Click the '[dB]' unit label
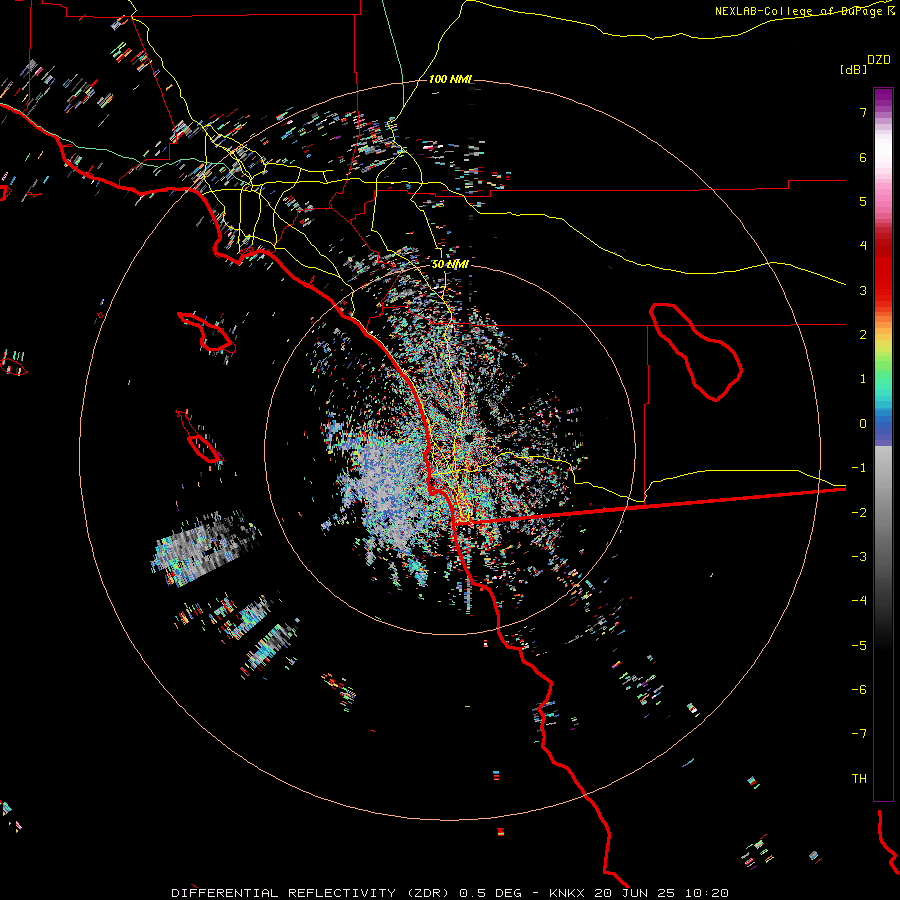This screenshot has height=900, width=900. [853, 69]
